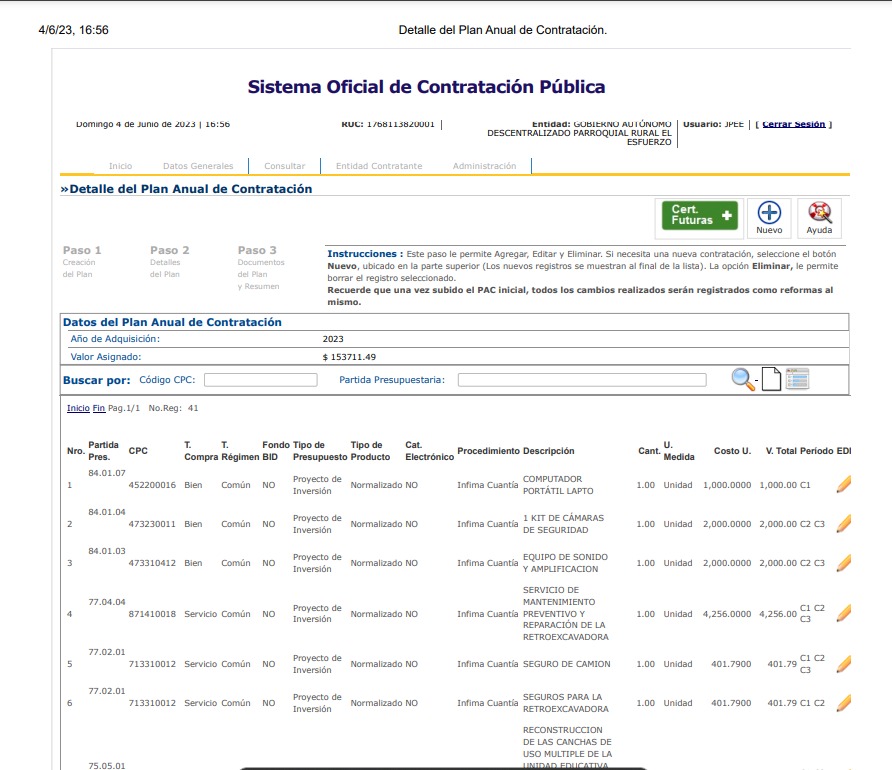This screenshot has width=892, height=770.
Task: Open the Entidad Contratante menu
Action: [x=379, y=166]
